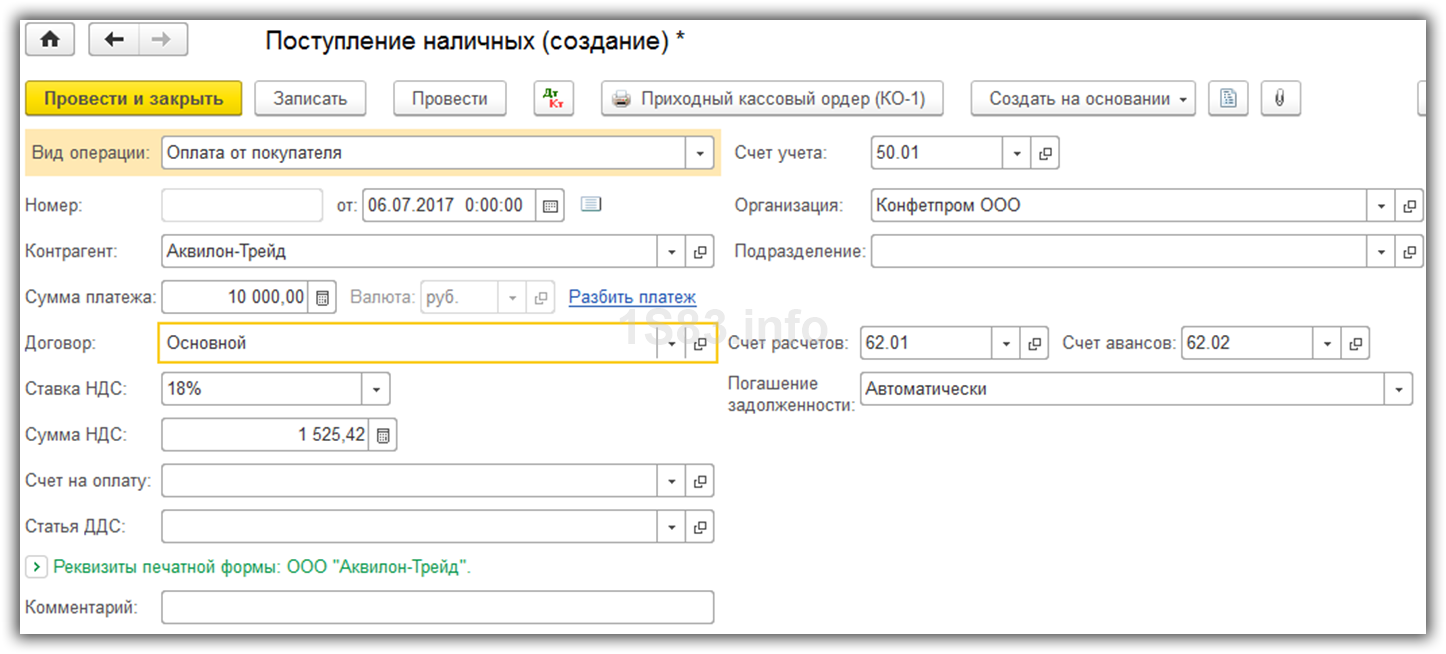1446x654 pixels.
Task: Click into the Комментарий input field
Action: [x=437, y=607]
